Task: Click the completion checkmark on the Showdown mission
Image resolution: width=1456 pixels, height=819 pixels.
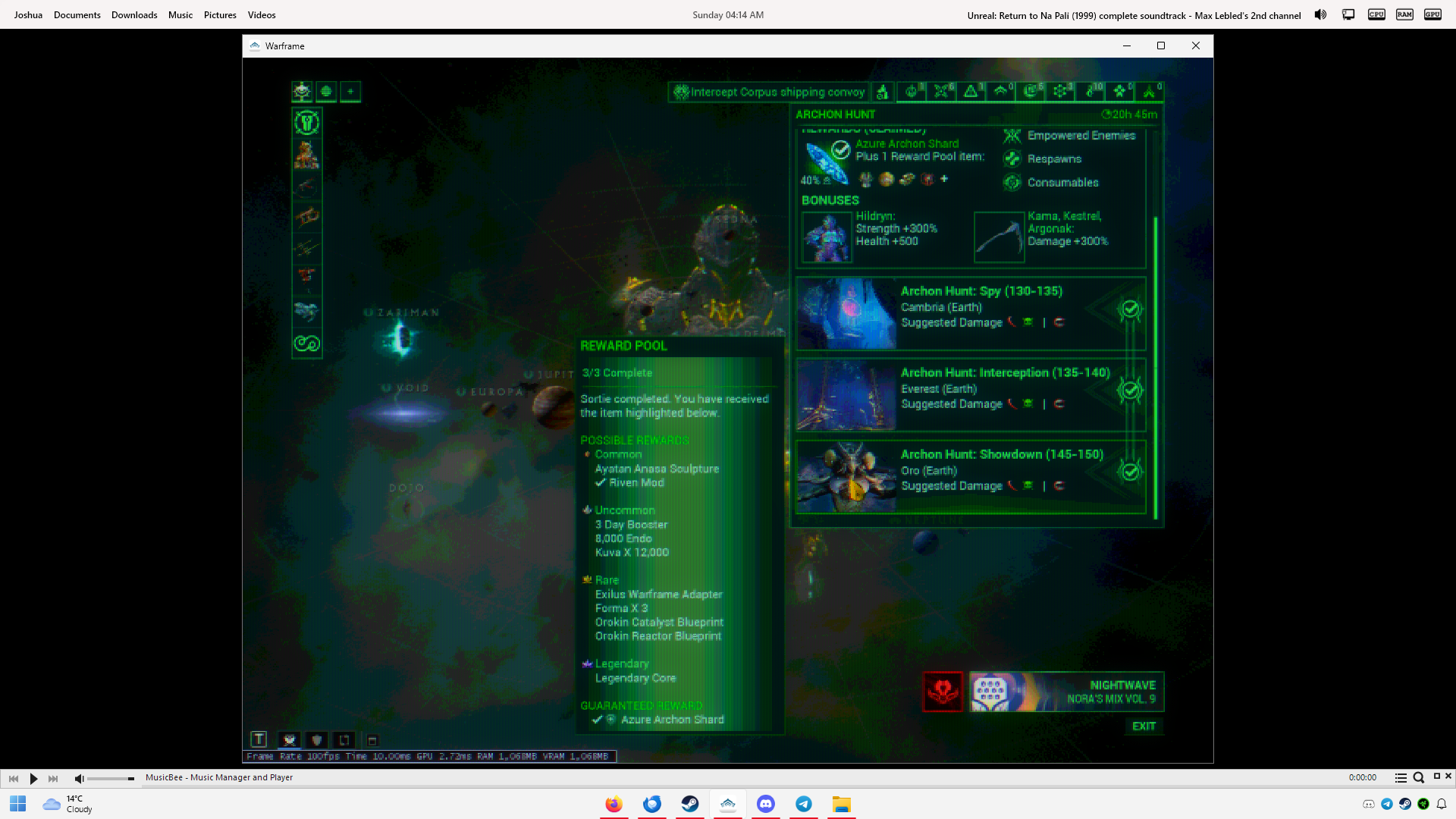Action: [x=1130, y=472]
